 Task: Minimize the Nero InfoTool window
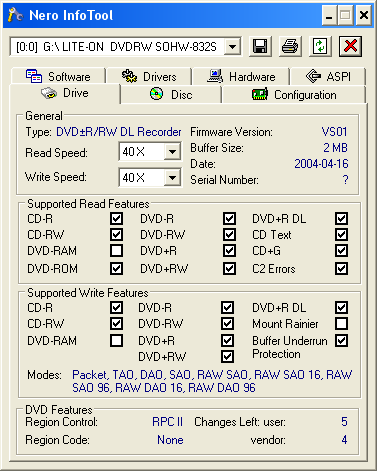(x=329, y=15)
